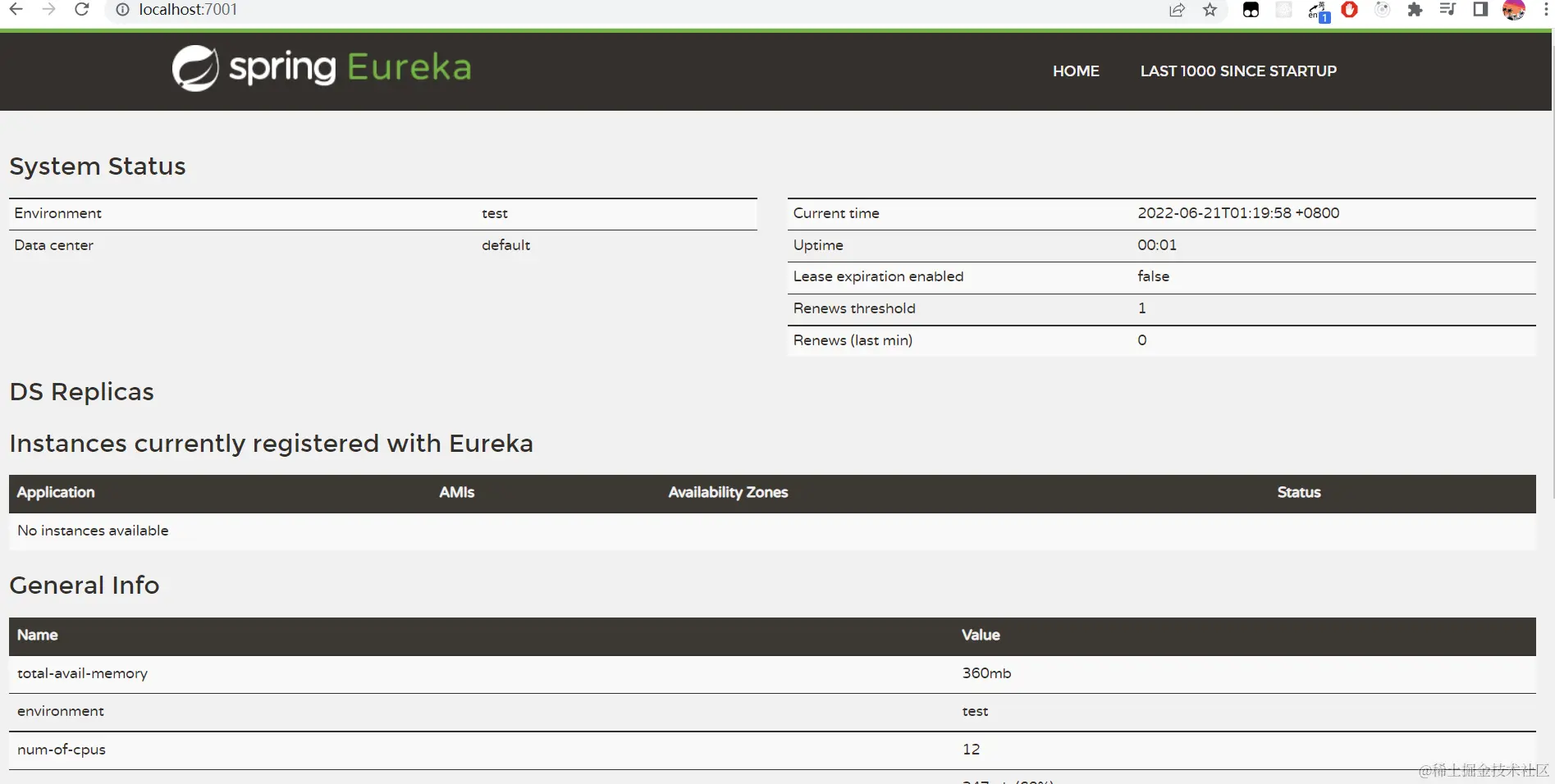
Task: Click the Spring Eureka logo
Action: (322, 67)
